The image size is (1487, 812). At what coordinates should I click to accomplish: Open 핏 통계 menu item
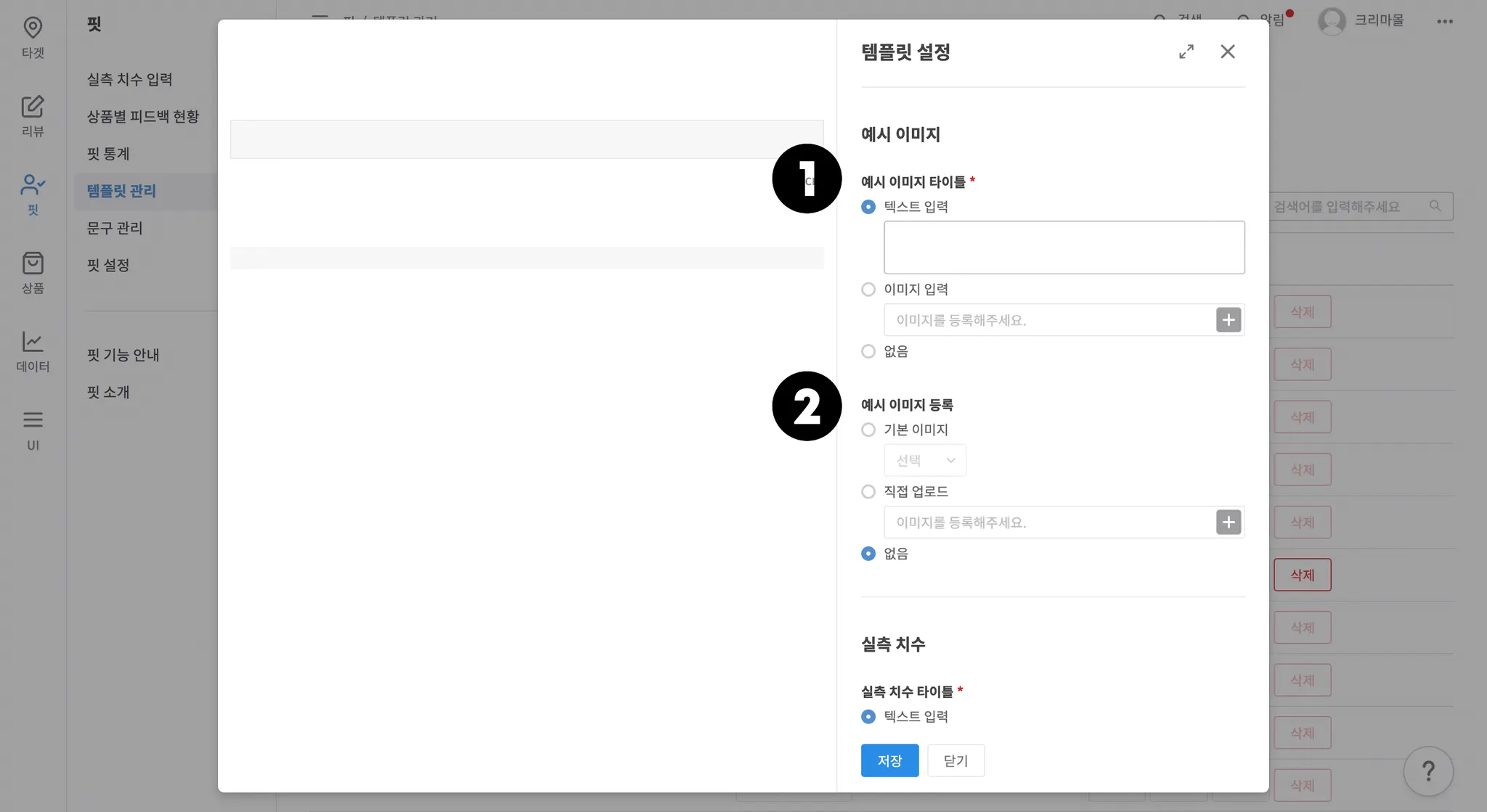(108, 154)
